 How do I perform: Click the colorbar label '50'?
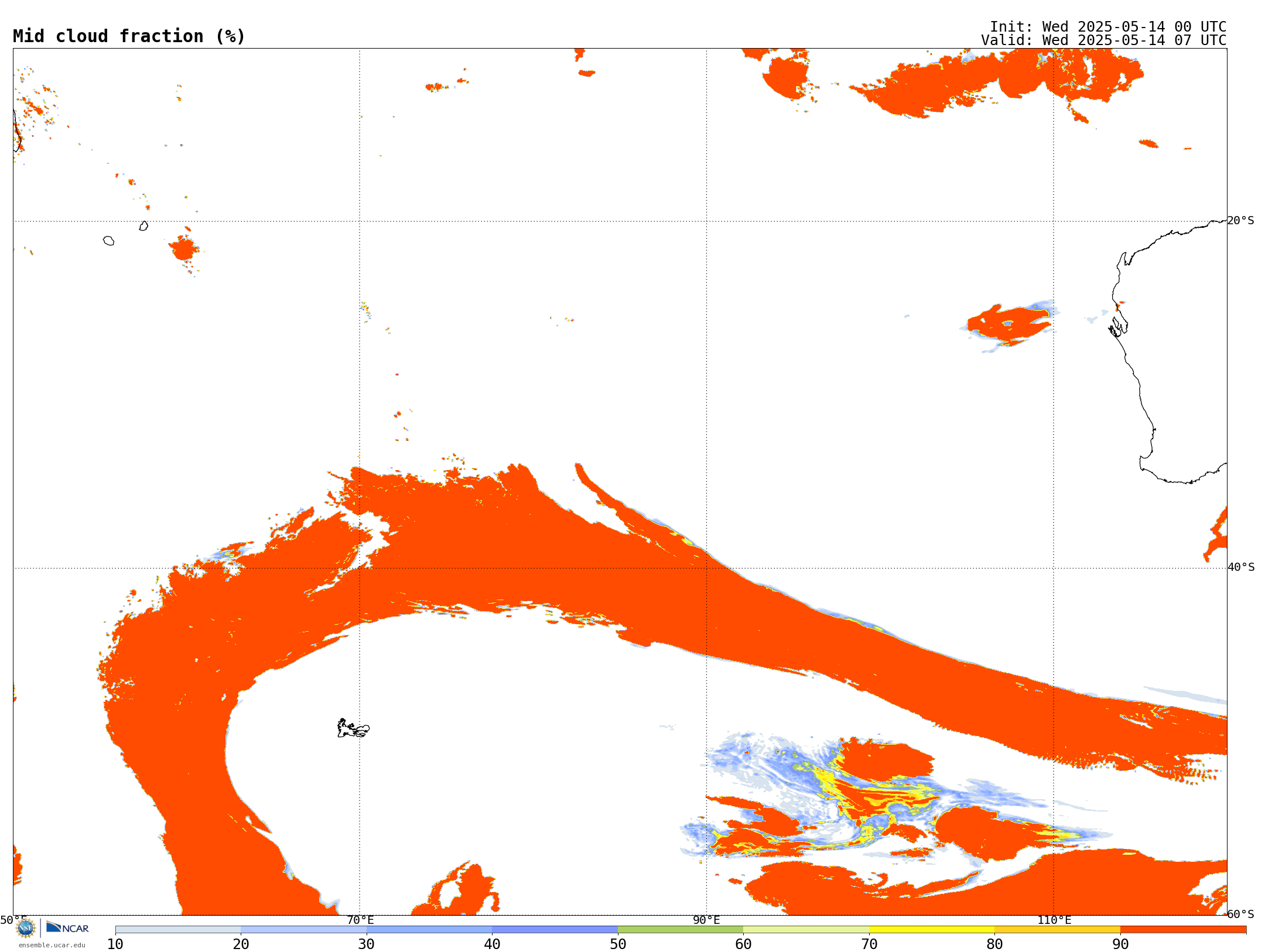[618, 944]
